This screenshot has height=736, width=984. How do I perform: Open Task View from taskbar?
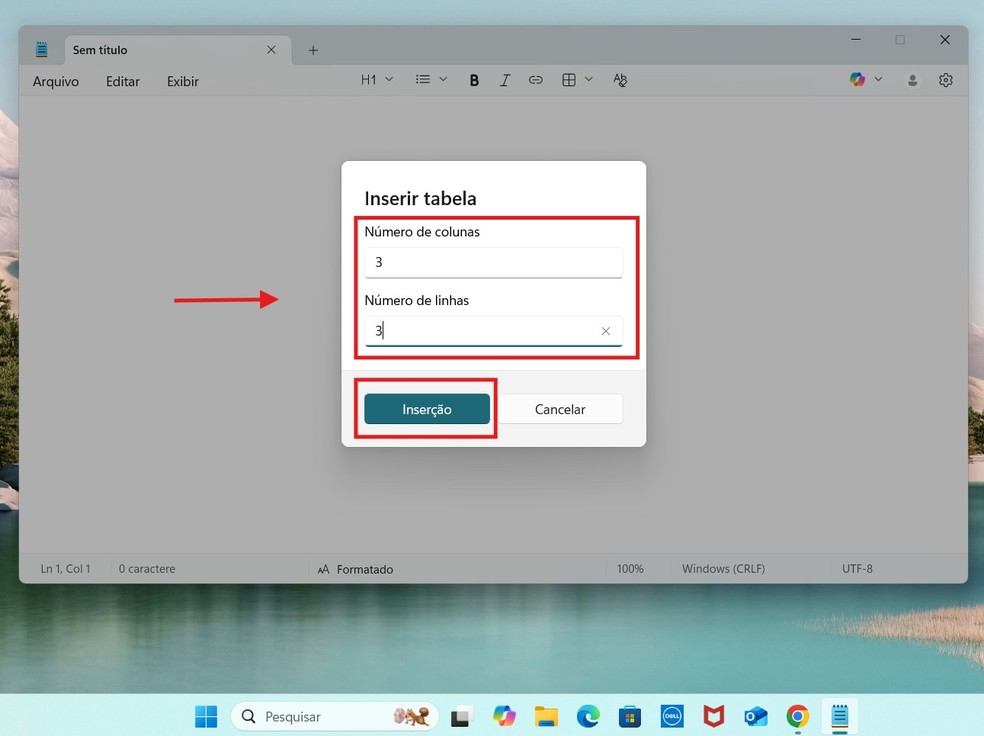pyautogui.click(x=462, y=716)
